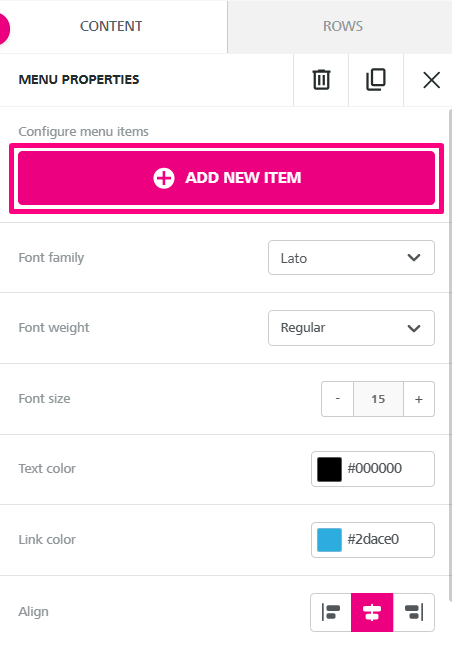Click the Font family chevron arrow
The image size is (452, 648).
pos(414,257)
